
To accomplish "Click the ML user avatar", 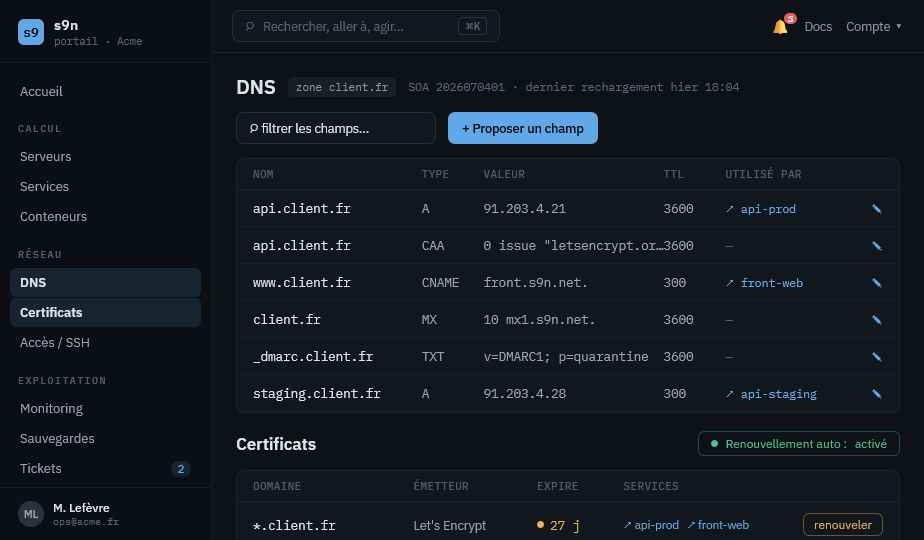I will coord(31,514).
